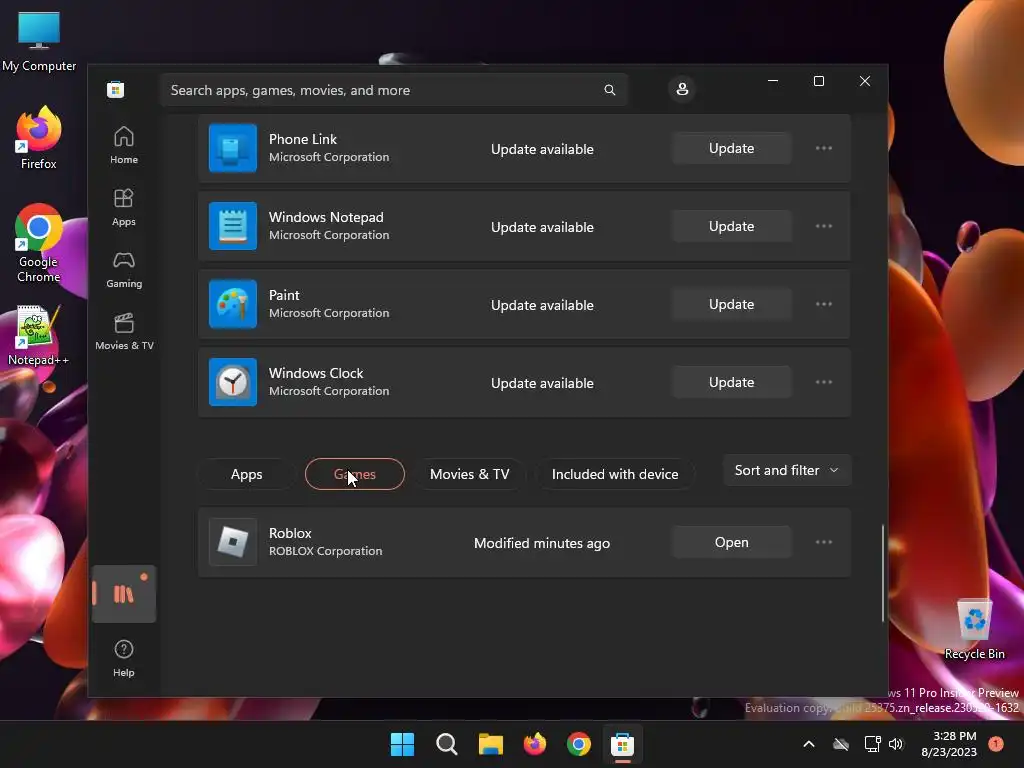Click 'Update available' text in Paint row
Image resolution: width=1024 pixels, height=768 pixels.
[x=542, y=305]
